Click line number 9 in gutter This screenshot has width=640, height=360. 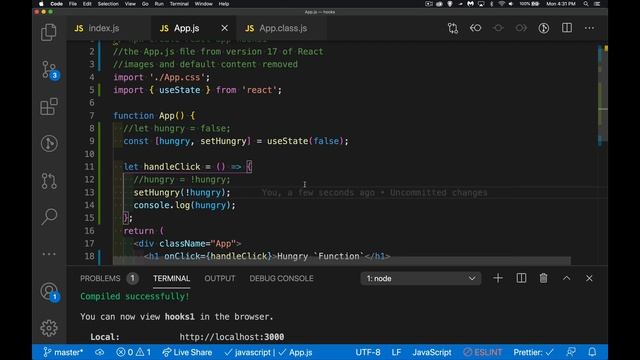click(x=91, y=141)
